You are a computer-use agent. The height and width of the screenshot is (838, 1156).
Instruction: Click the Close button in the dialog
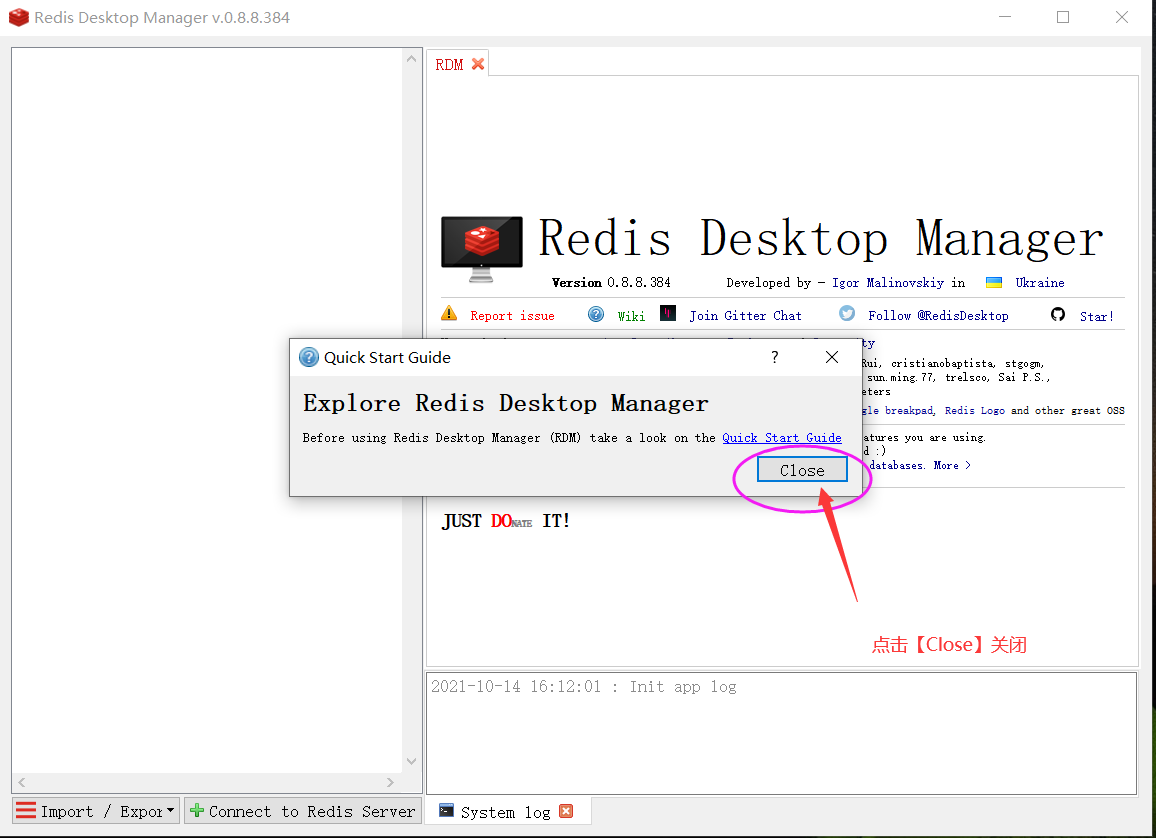(802, 470)
